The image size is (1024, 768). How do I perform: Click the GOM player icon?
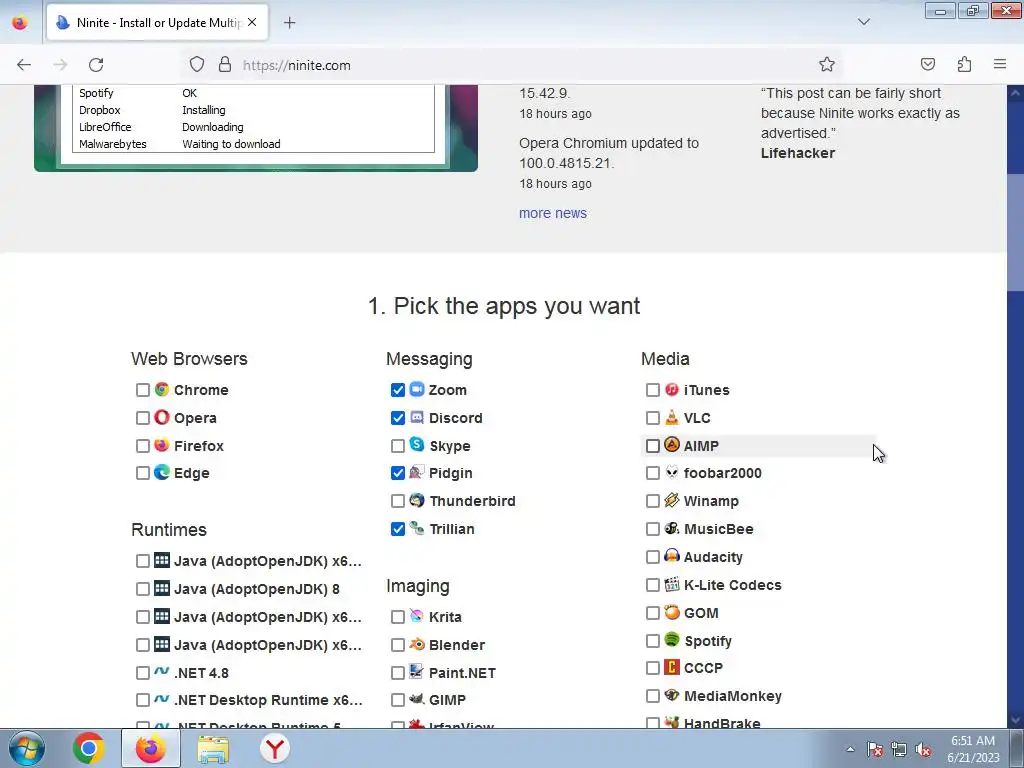tap(672, 613)
